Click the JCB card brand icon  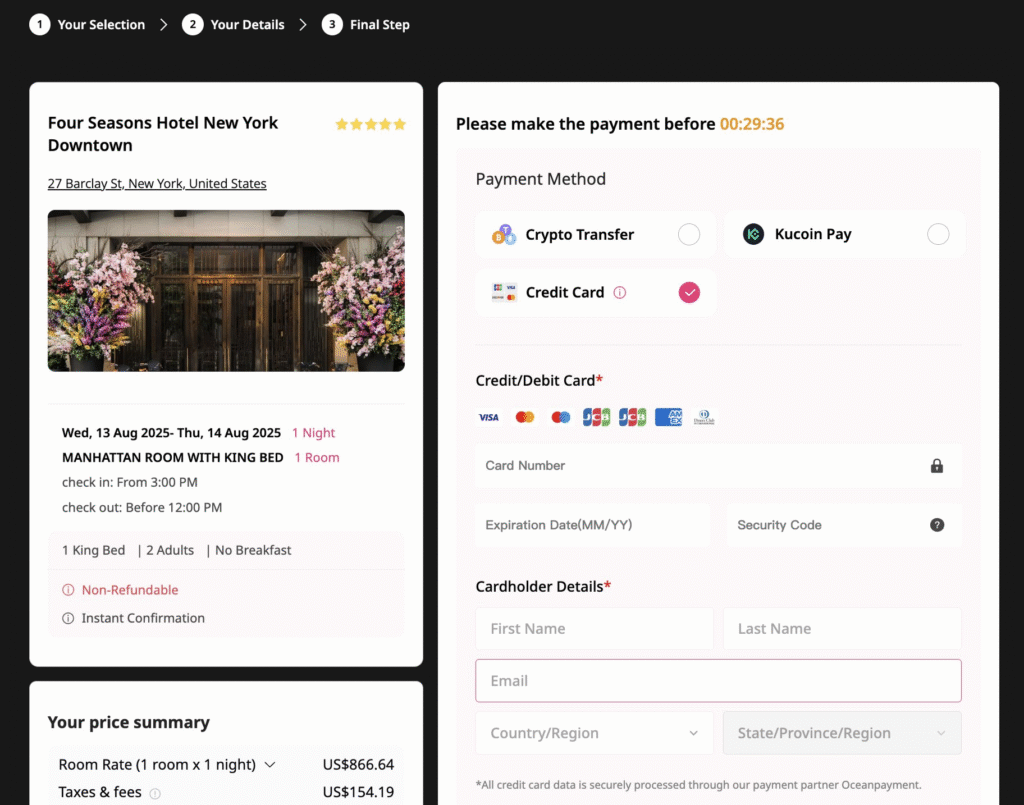pyautogui.click(x=597, y=417)
